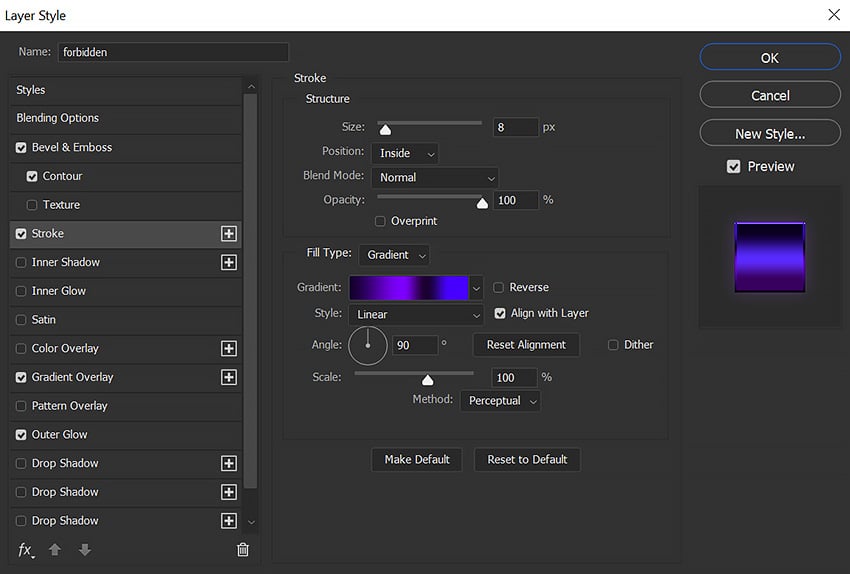Move effect up with the up arrow icon
Screen dimensions: 850x574
[56, 549]
